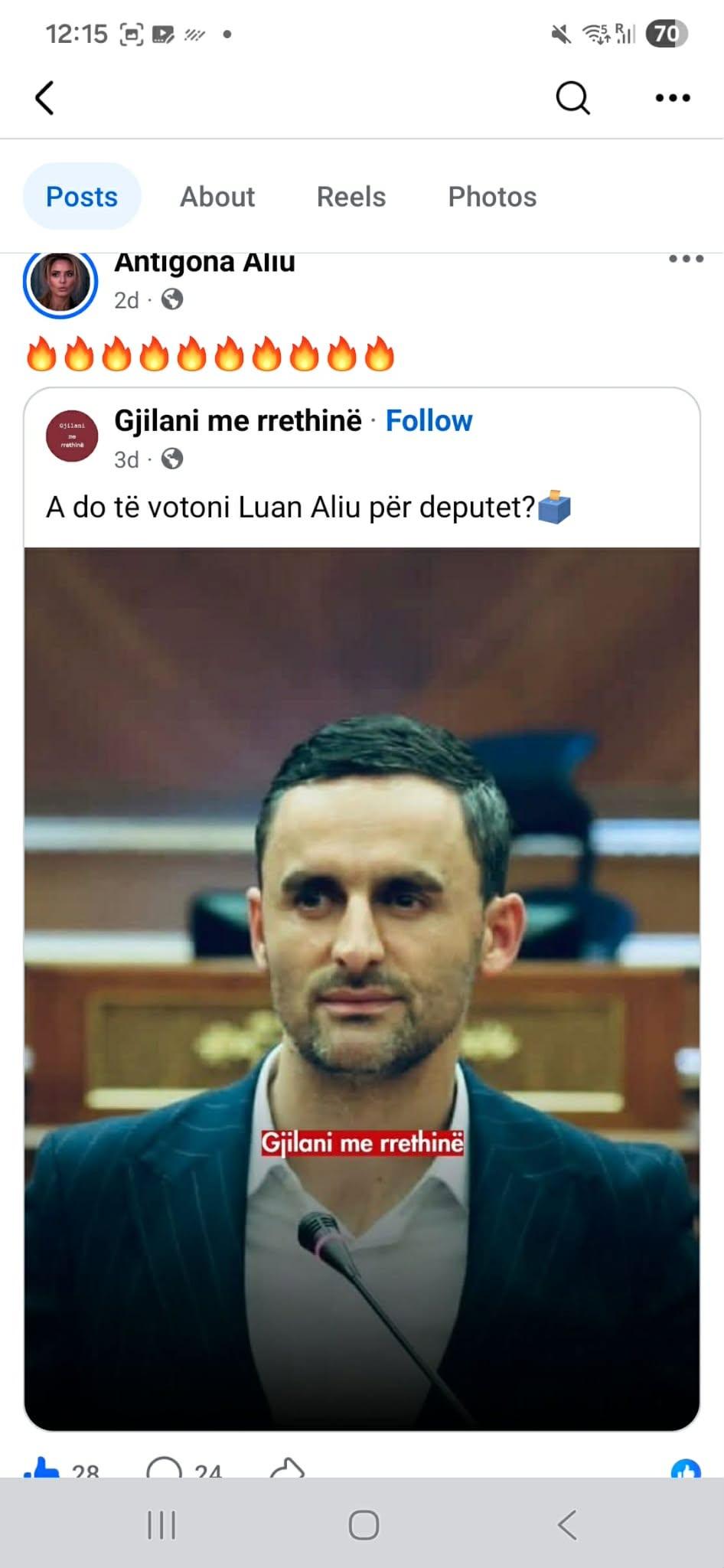Open the Reels tab
The width and height of the screenshot is (724, 1568).
pos(351,197)
